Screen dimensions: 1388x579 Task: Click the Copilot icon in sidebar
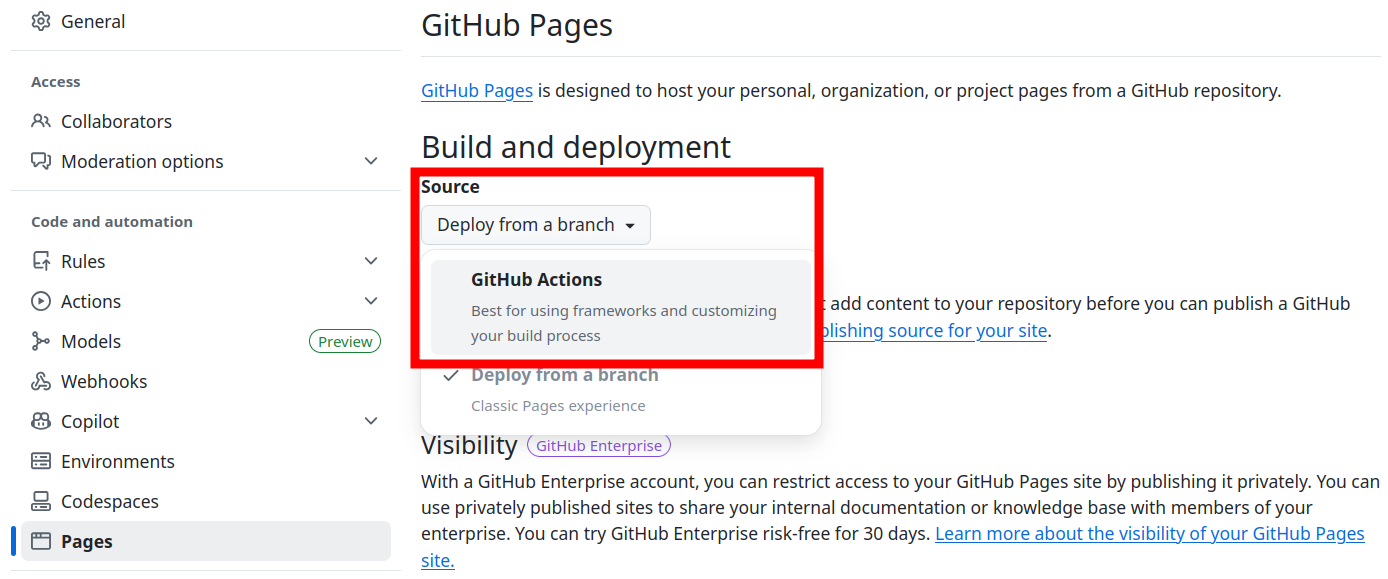tap(41, 421)
